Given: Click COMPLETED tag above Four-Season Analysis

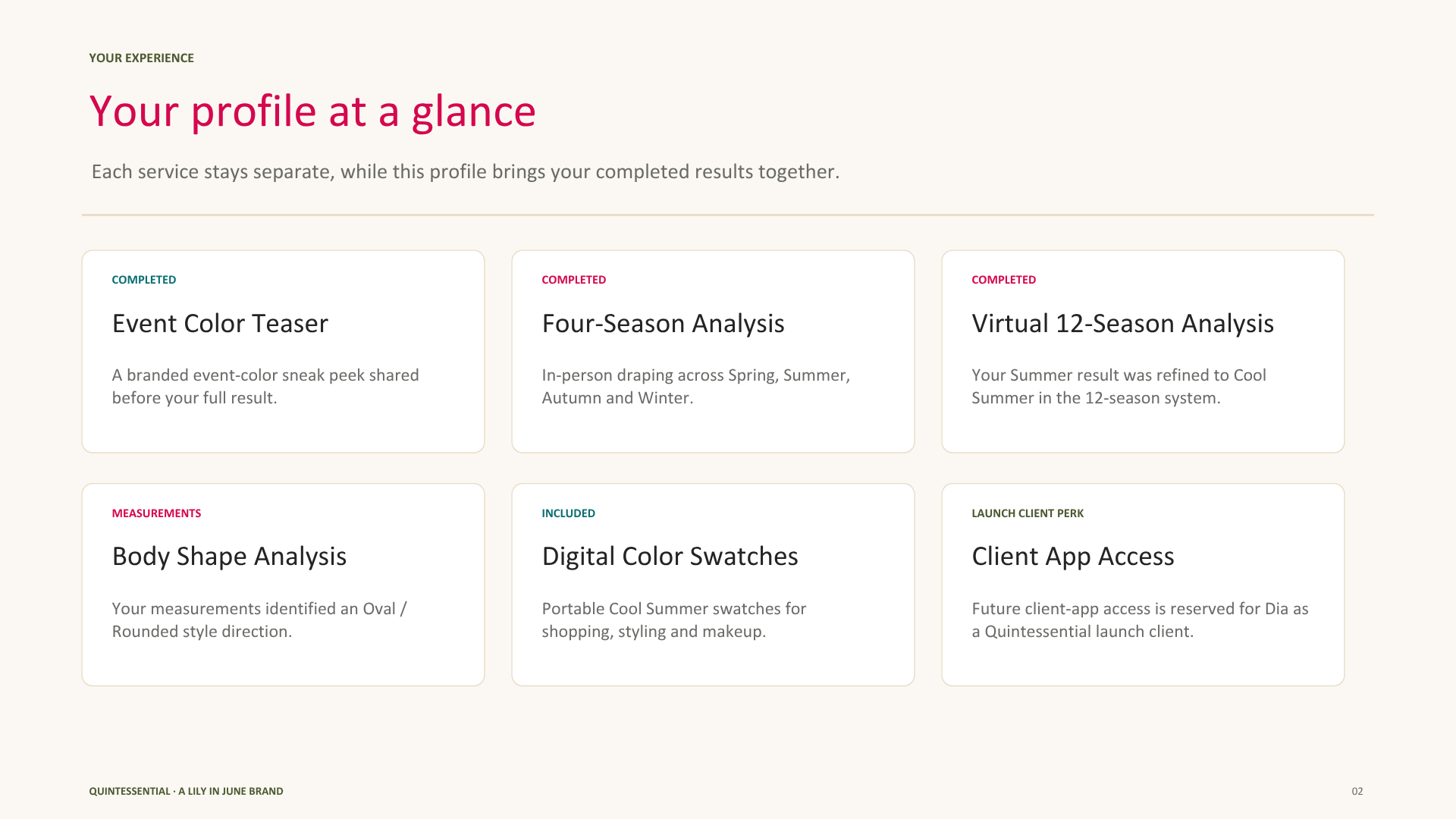Looking at the screenshot, I should point(574,280).
